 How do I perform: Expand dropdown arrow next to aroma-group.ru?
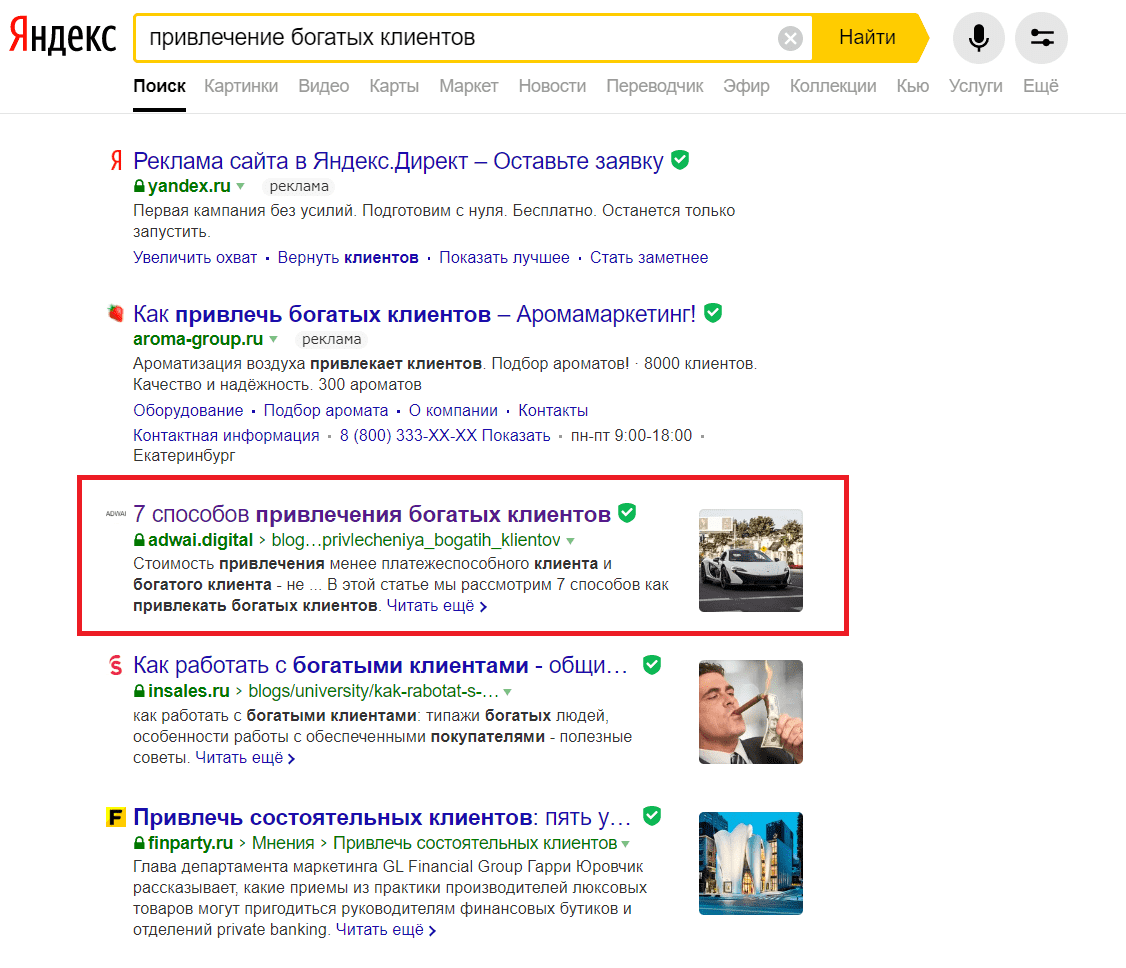tap(273, 339)
